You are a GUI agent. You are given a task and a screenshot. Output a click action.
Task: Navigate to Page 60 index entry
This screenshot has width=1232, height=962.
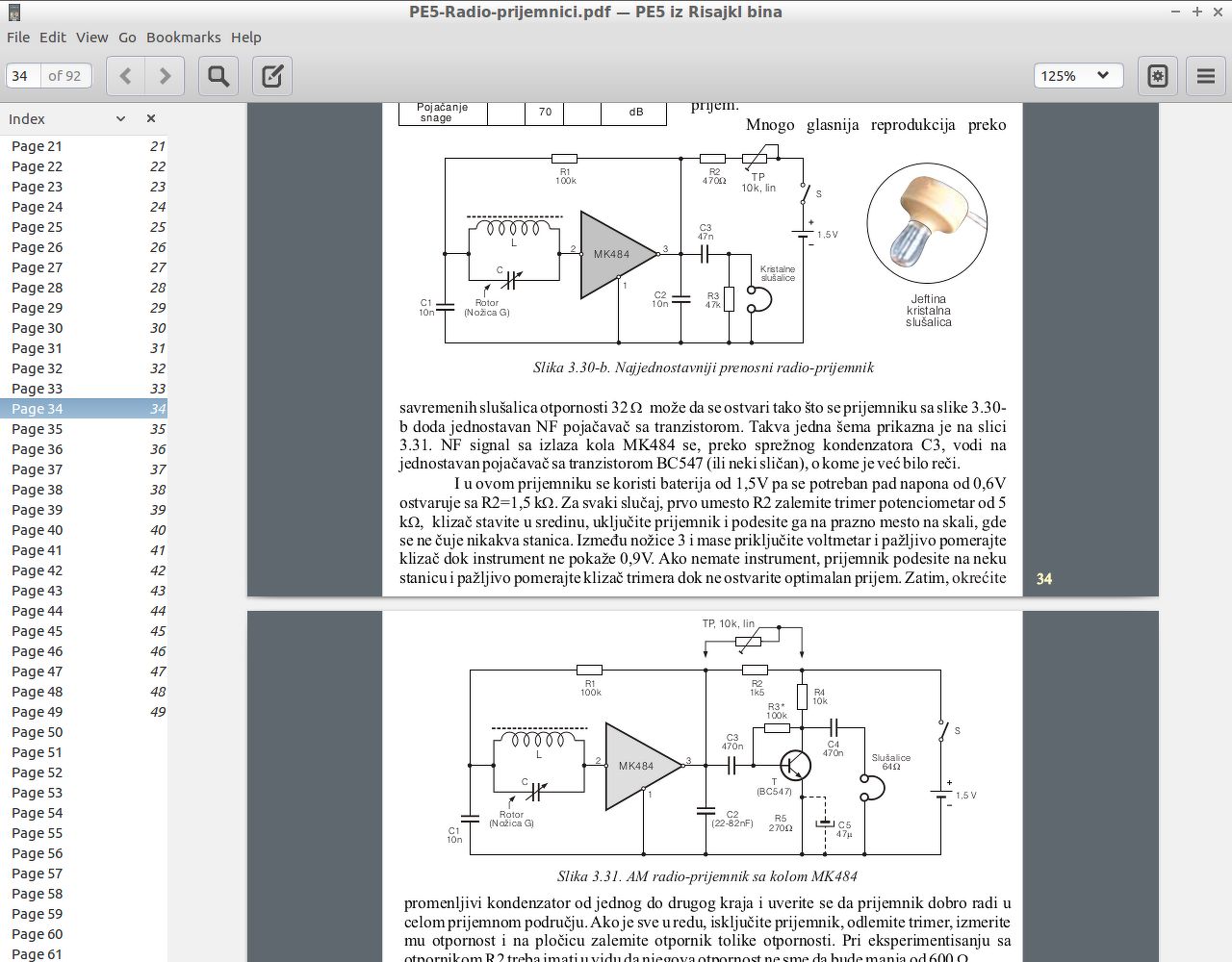click(84, 934)
